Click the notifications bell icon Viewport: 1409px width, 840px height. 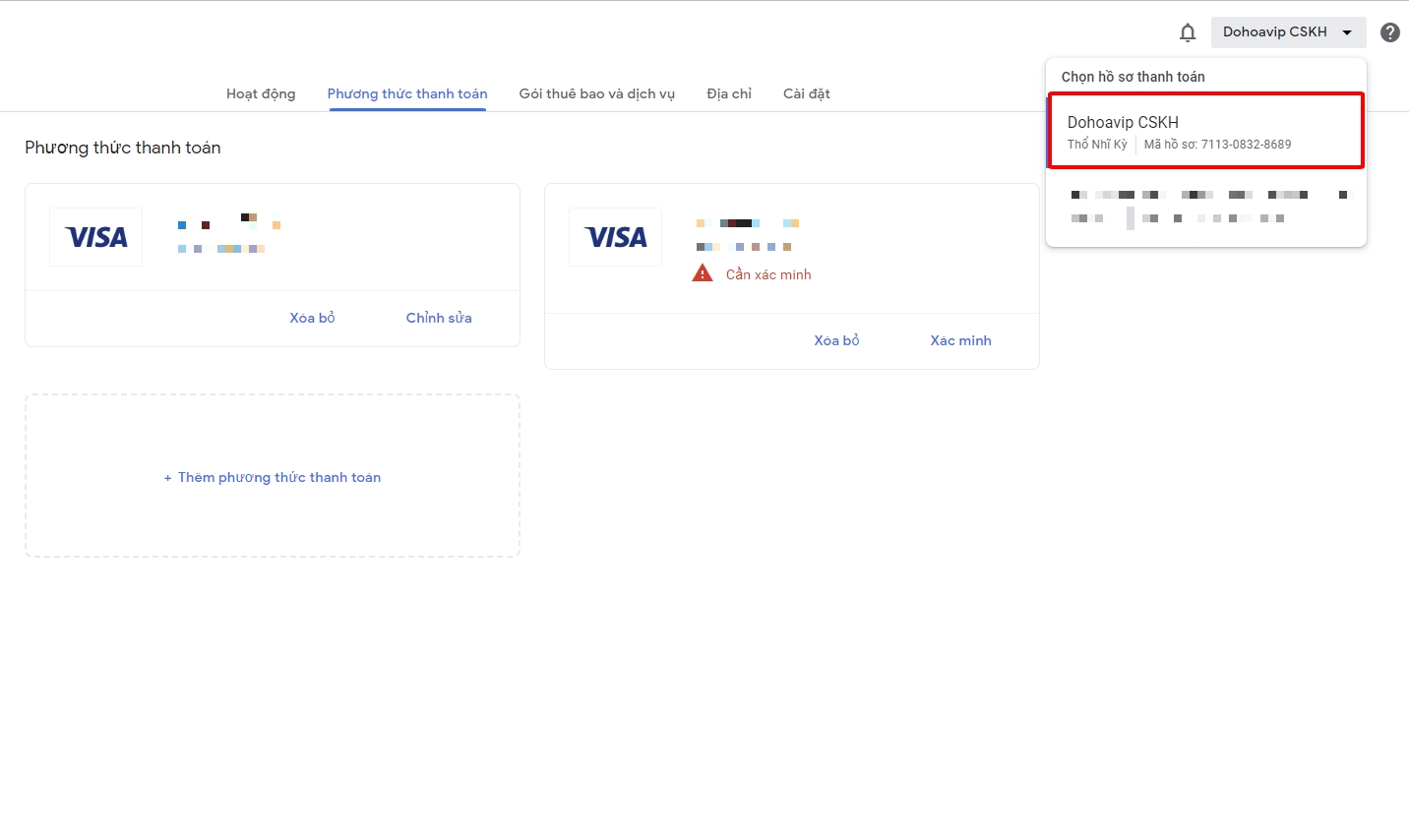pyautogui.click(x=1188, y=32)
